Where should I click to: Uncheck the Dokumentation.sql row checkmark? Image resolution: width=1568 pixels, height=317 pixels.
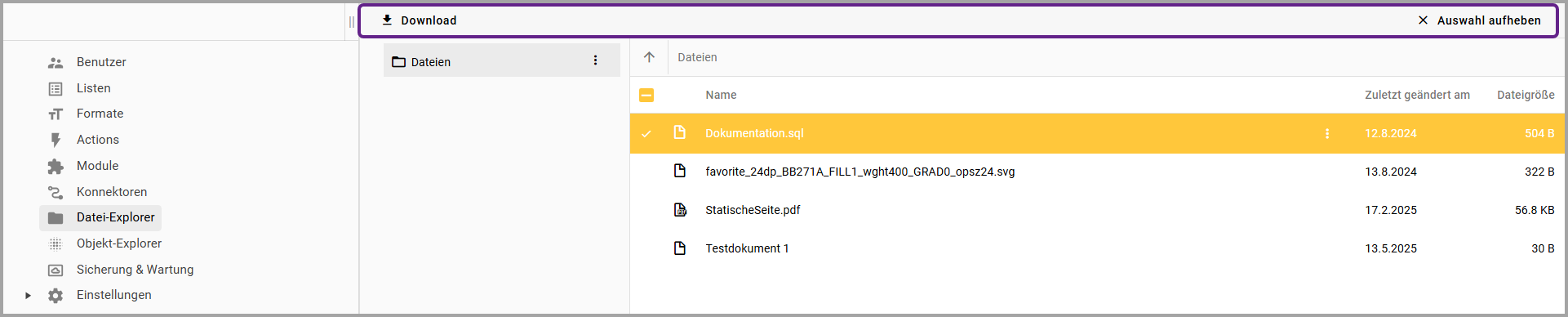[x=646, y=133]
